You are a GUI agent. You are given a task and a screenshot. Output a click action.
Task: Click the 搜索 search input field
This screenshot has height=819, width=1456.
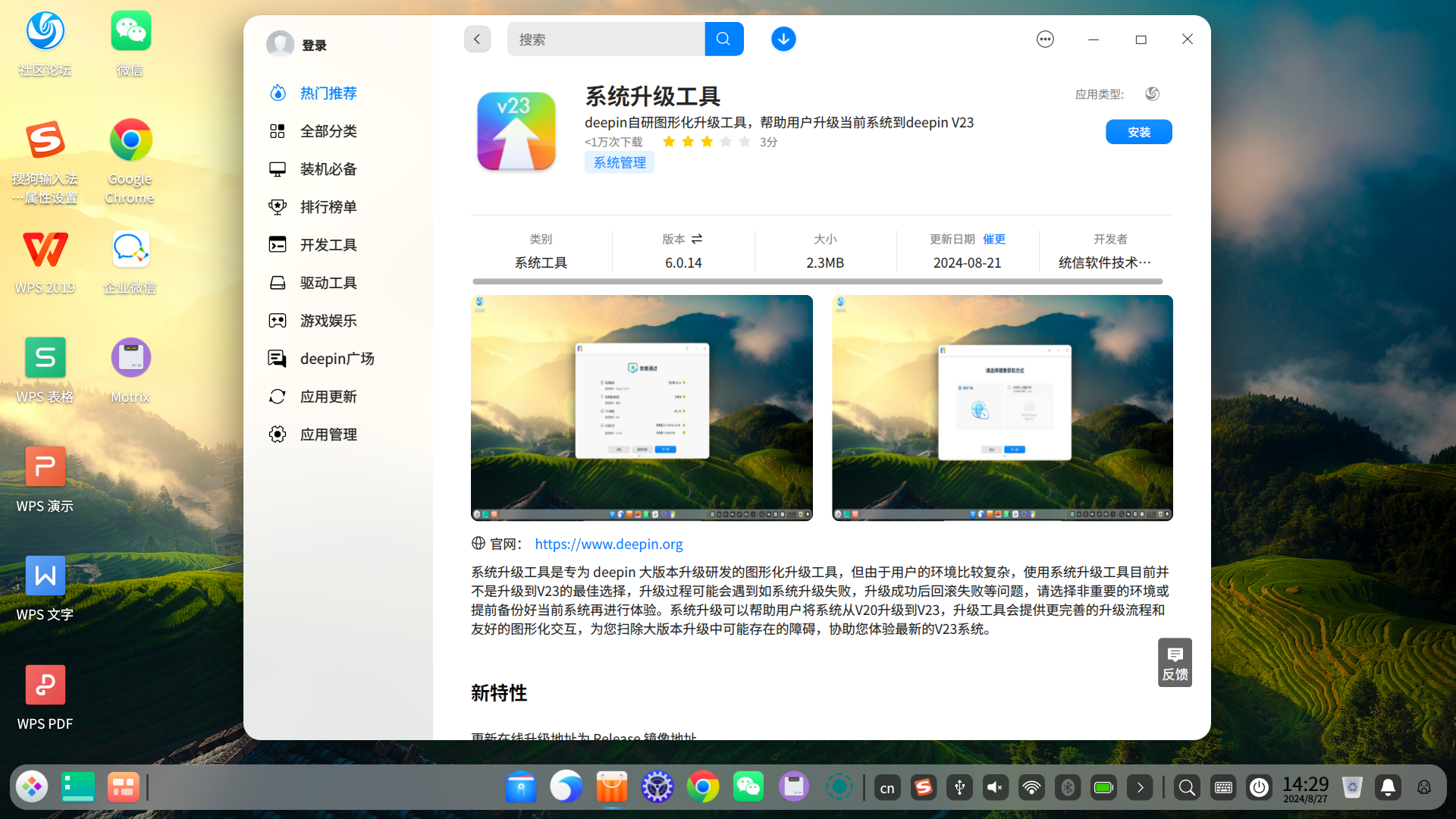coord(605,39)
